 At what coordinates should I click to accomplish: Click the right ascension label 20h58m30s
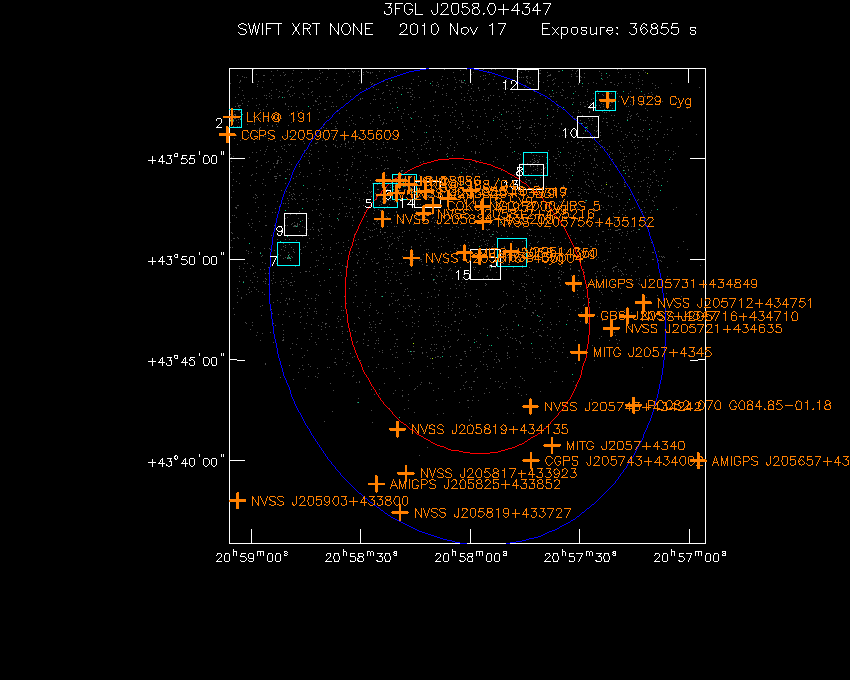point(361,557)
